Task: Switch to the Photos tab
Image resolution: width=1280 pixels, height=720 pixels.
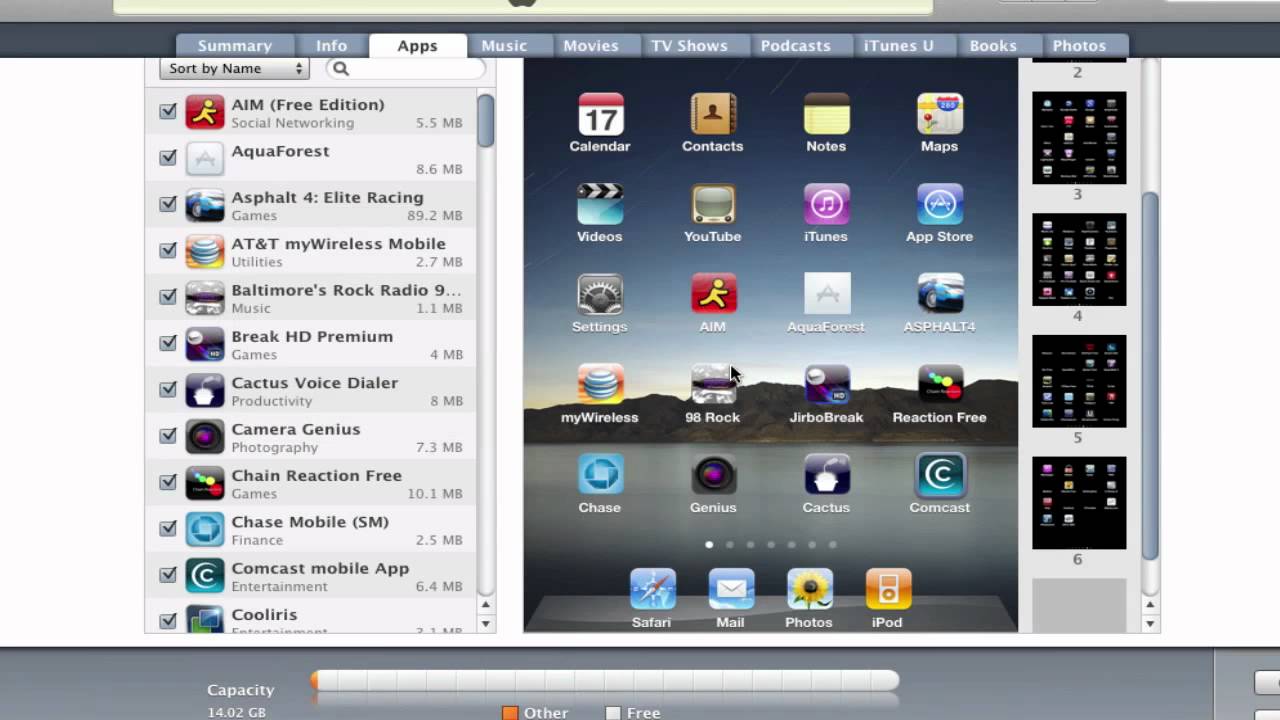Action: click(1080, 46)
